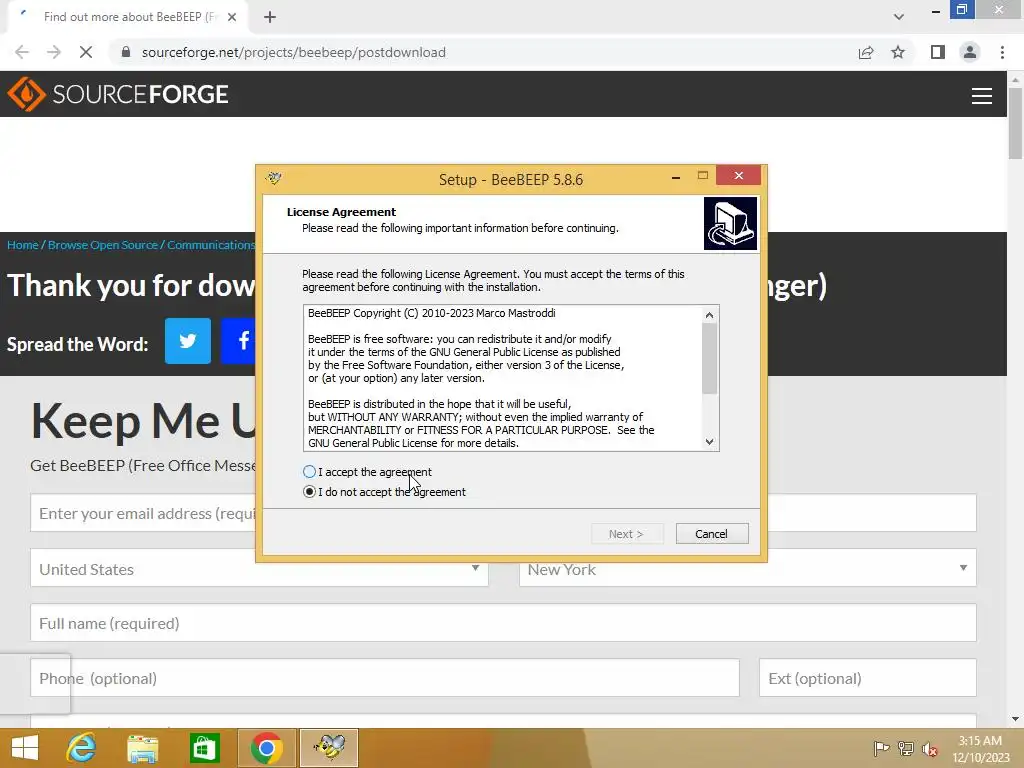Click the share page icon in address bar

(866, 52)
